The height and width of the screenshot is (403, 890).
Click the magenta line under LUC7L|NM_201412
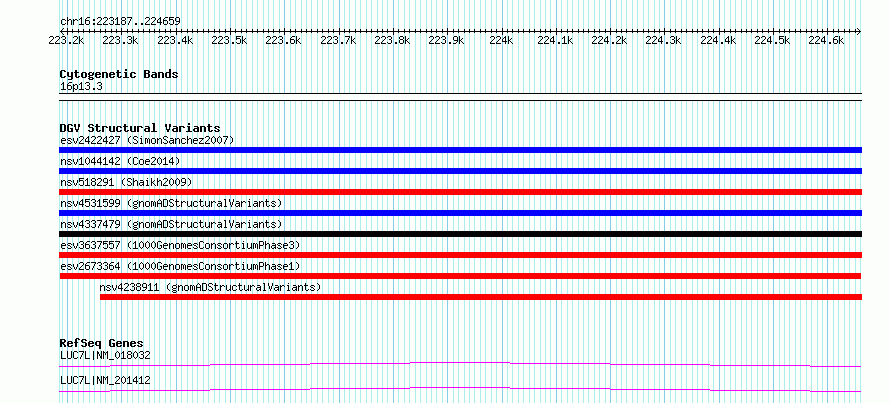(460, 389)
